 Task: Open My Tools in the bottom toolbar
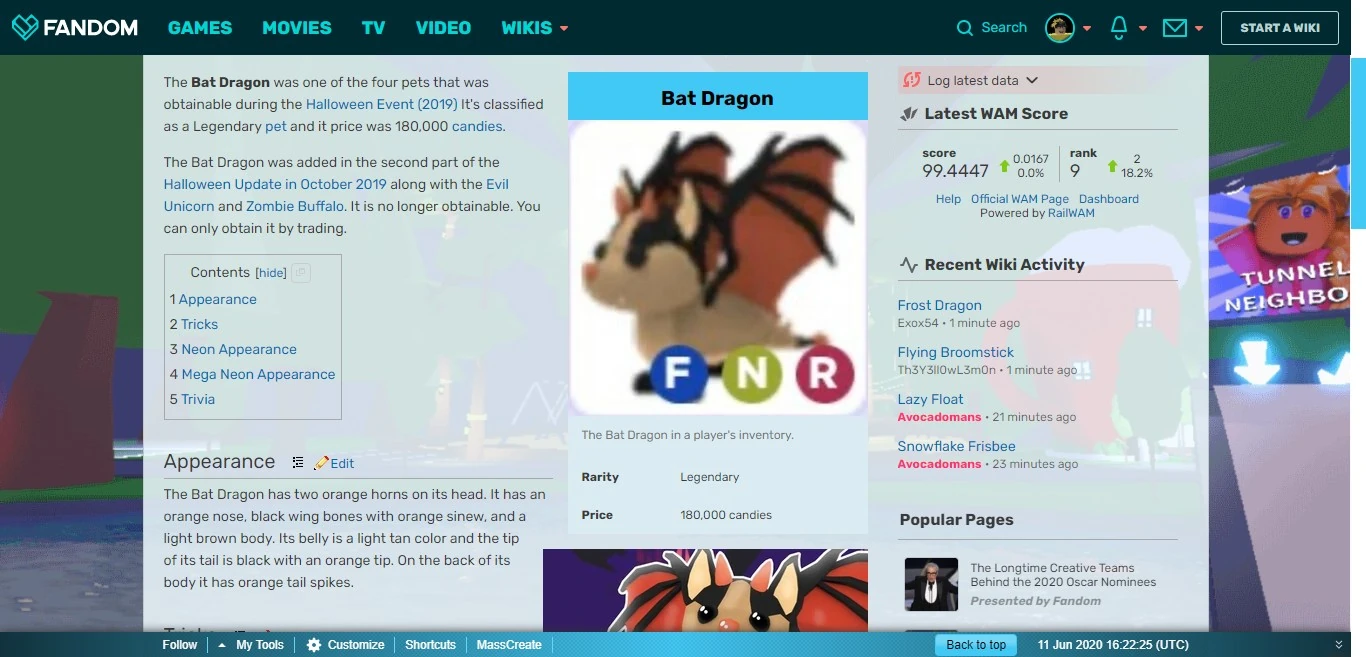[x=260, y=645]
